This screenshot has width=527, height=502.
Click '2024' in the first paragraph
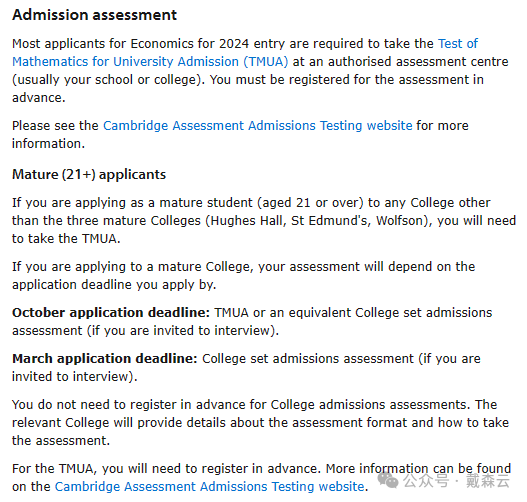tap(234, 44)
